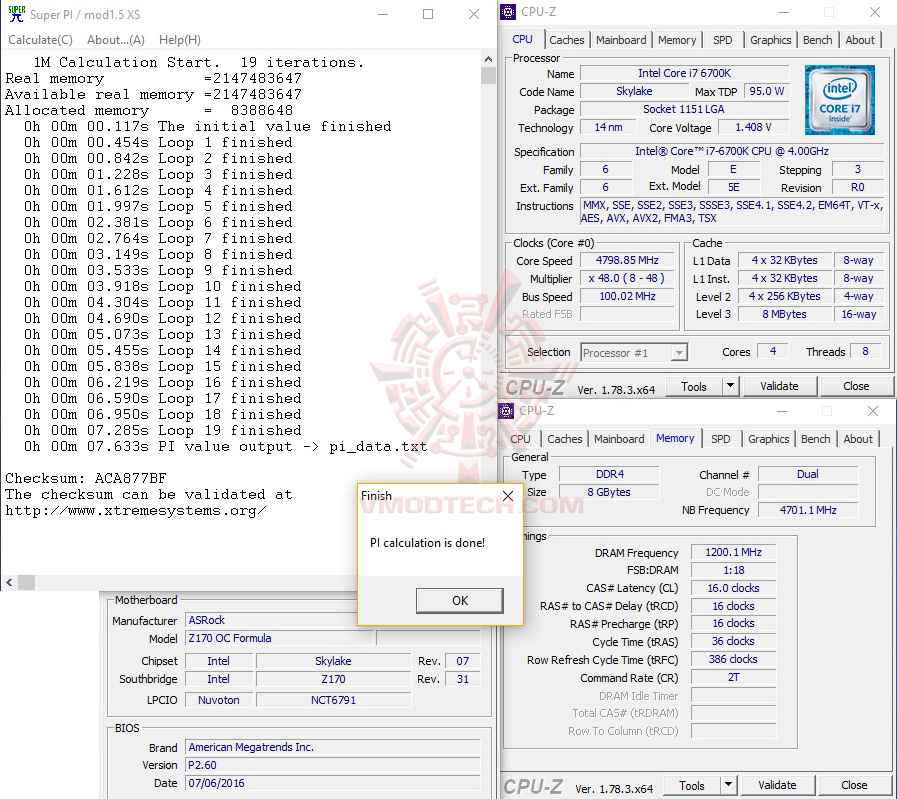This screenshot has width=897, height=799.
Task: Click Super PI horizontal scrollbar left arrow
Action: pos(9,582)
